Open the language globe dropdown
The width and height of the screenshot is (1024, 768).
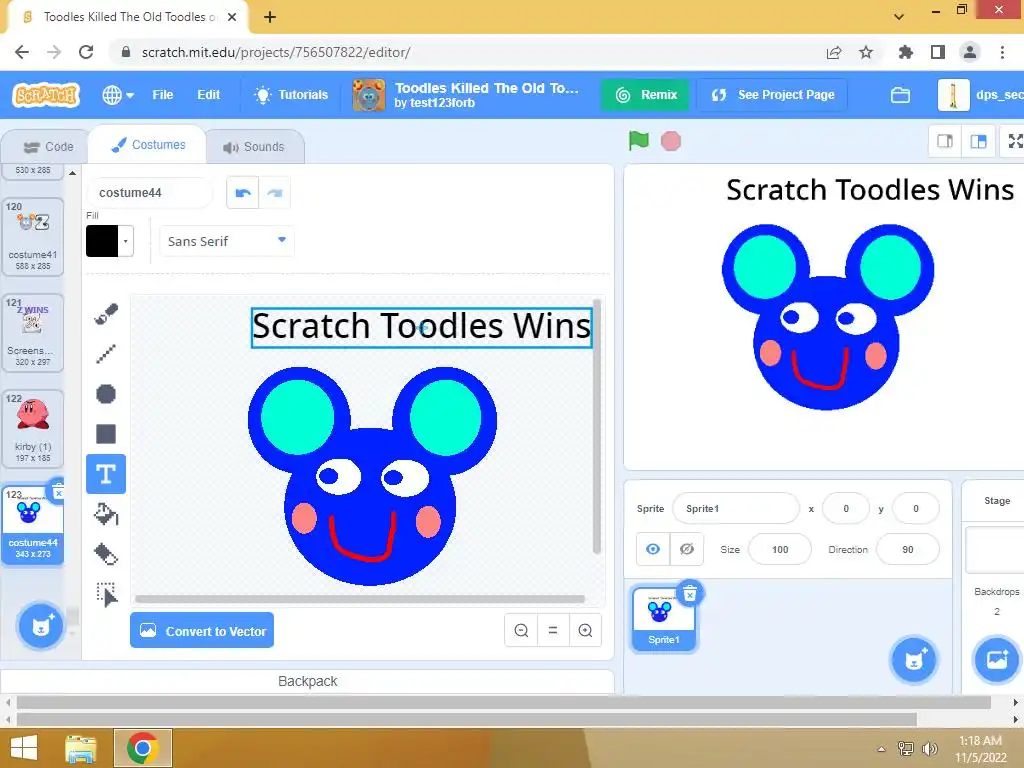click(118, 95)
